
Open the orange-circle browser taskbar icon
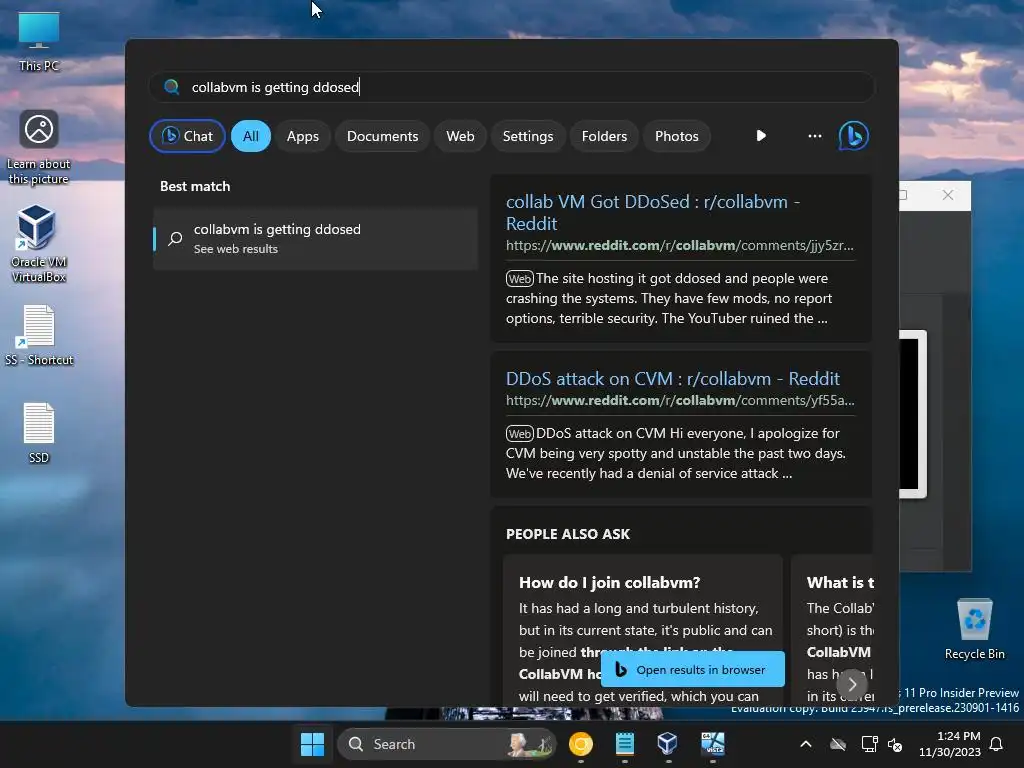point(581,744)
